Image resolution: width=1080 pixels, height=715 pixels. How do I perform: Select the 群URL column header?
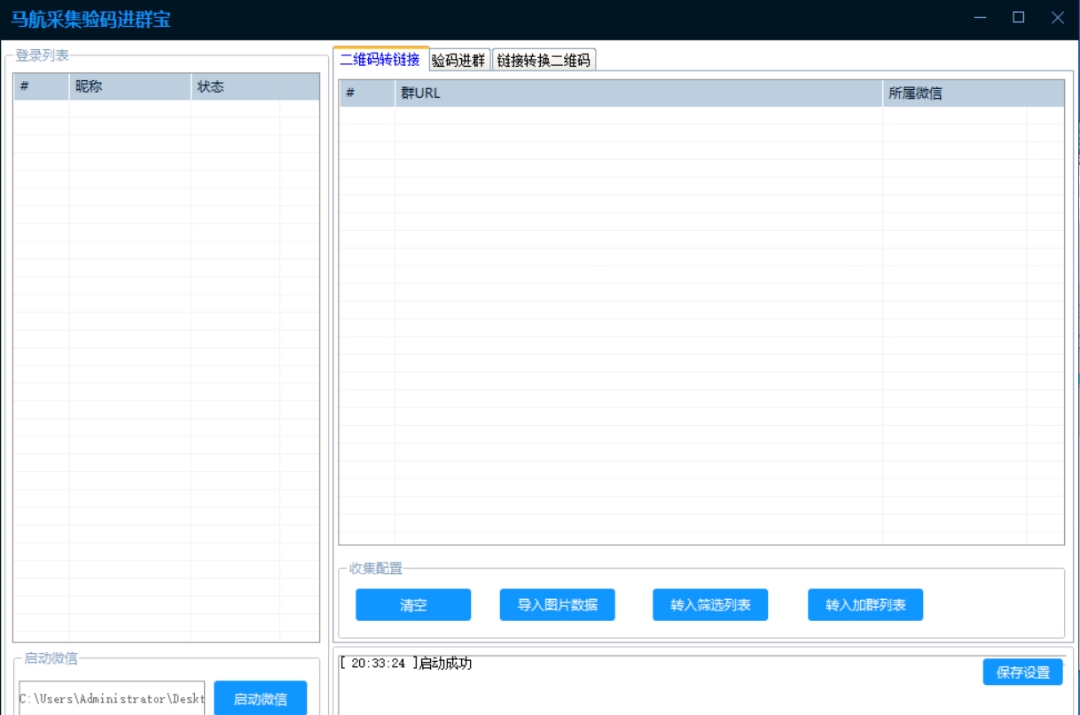coord(638,93)
